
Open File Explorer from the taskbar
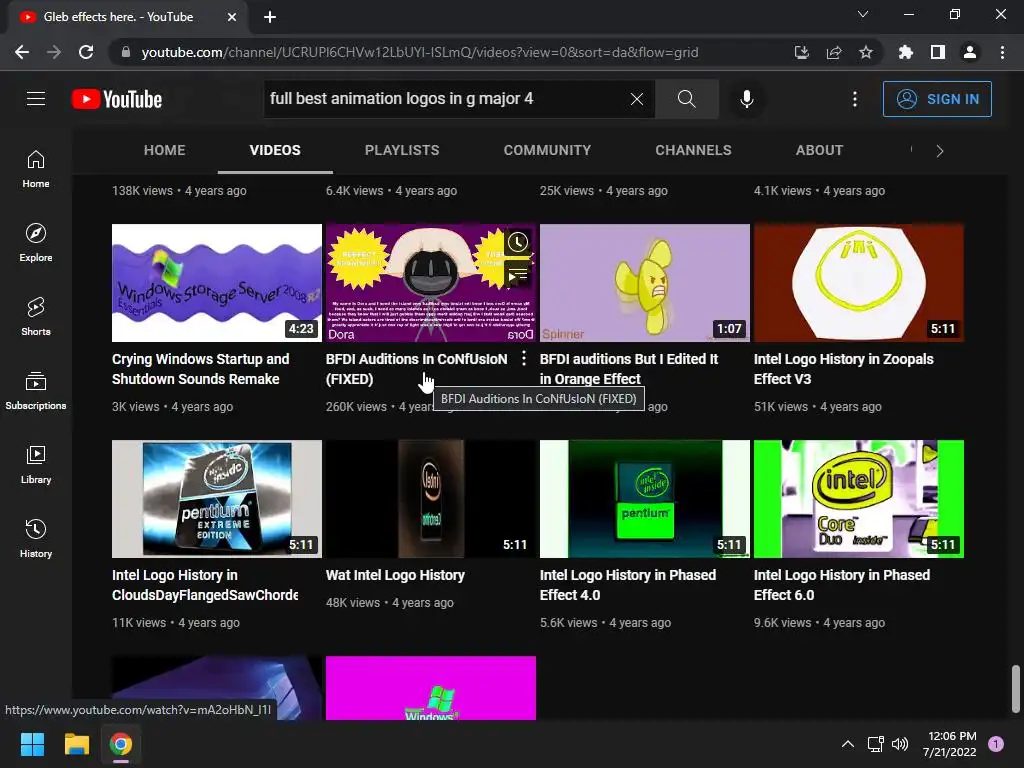click(x=76, y=744)
